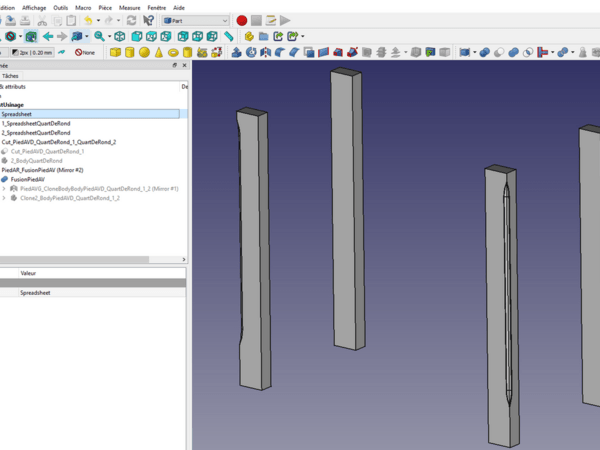Switch to the Tâches tab
The image size is (600, 450).
click(x=10, y=75)
